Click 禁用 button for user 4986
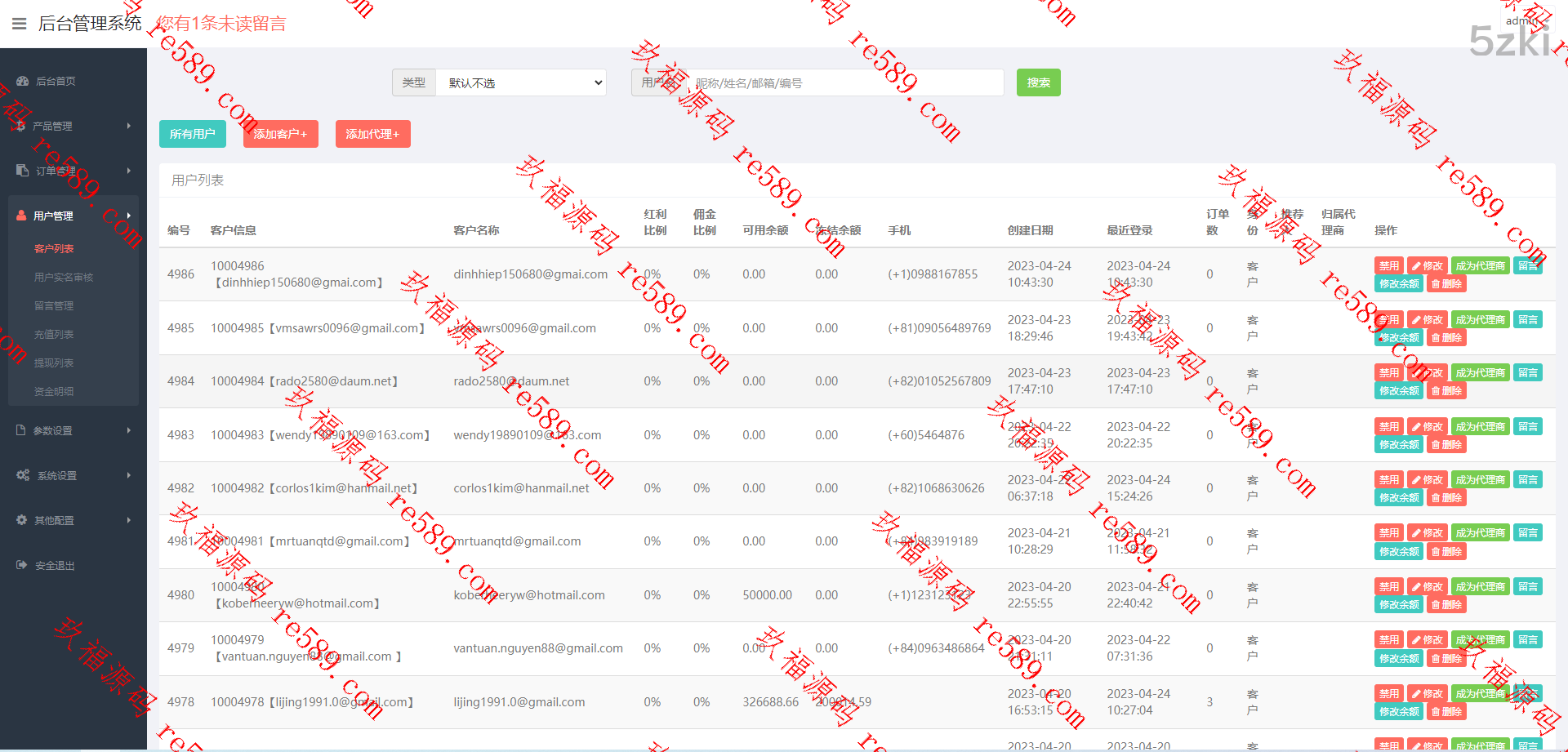Viewport: 1568px width, 752px height. (1388, 265)
